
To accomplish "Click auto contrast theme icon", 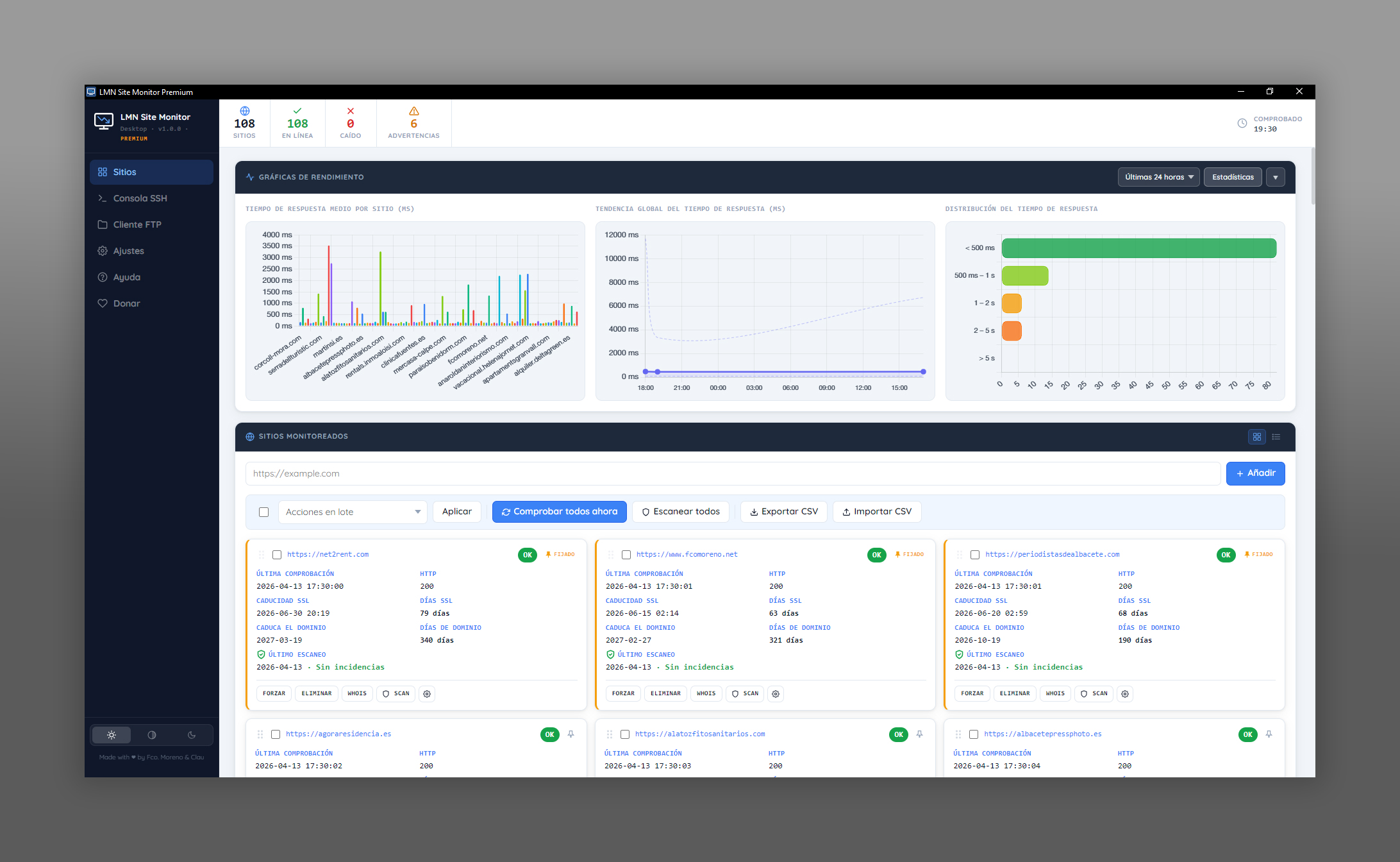I will click(x=152, y=735).
